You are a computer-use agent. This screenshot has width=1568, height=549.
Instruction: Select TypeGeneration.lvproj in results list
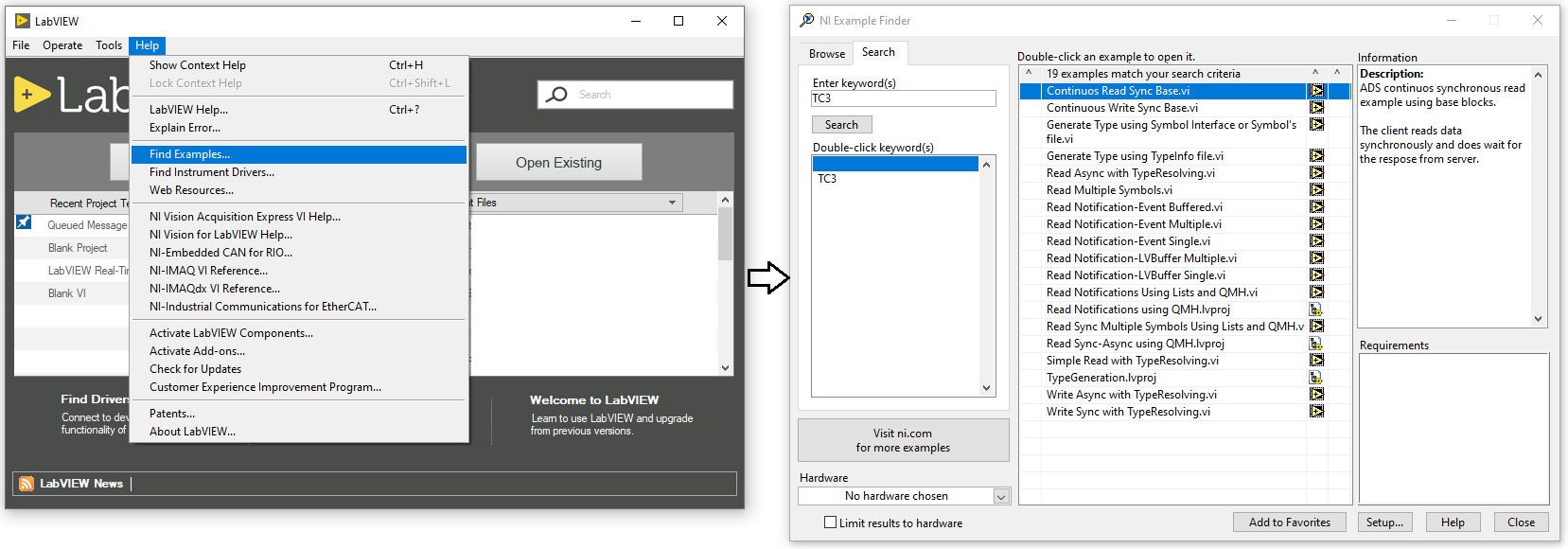tap(1101, 378)
